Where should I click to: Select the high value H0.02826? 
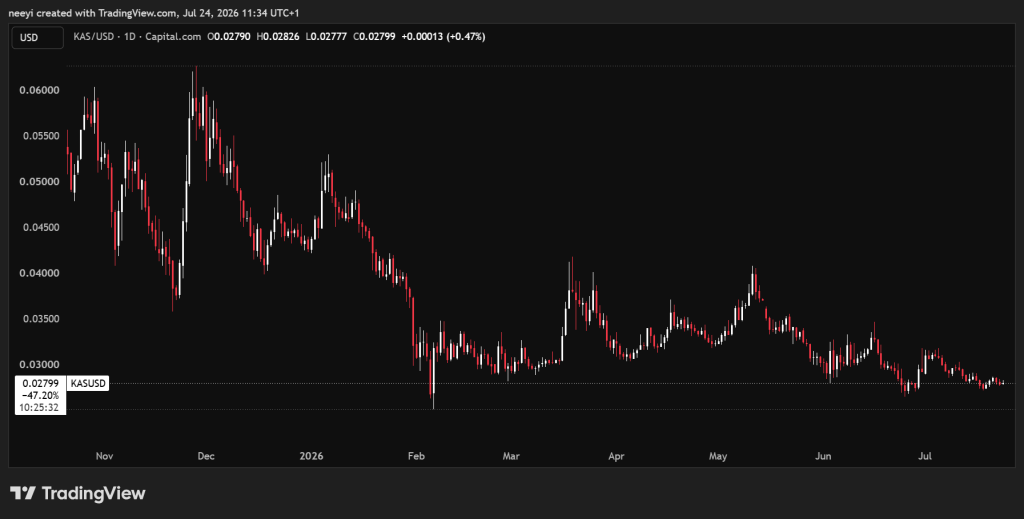tap(278, 37)
